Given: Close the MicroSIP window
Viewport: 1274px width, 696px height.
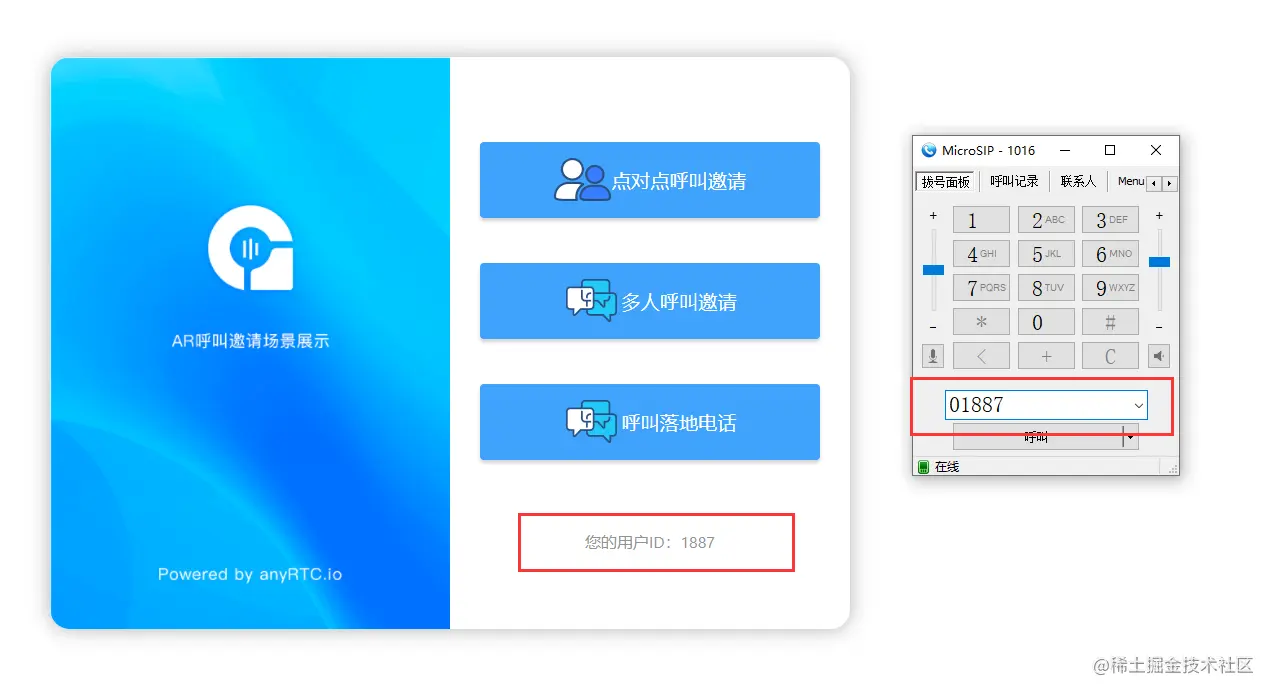Looking at the screenshot, I should pyautogui.click(x=1156, y=150).
